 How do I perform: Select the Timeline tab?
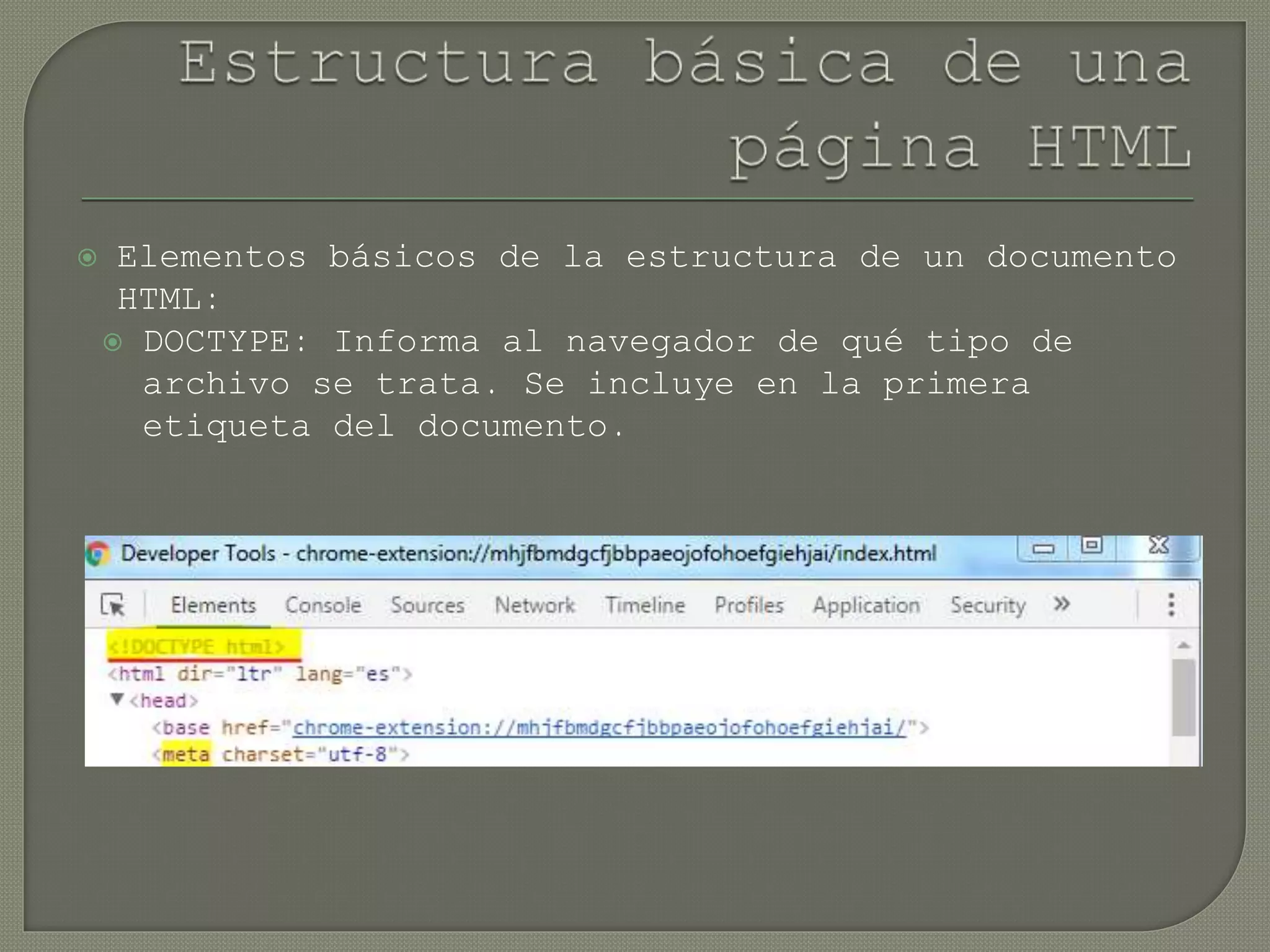(x=646, y=605)
